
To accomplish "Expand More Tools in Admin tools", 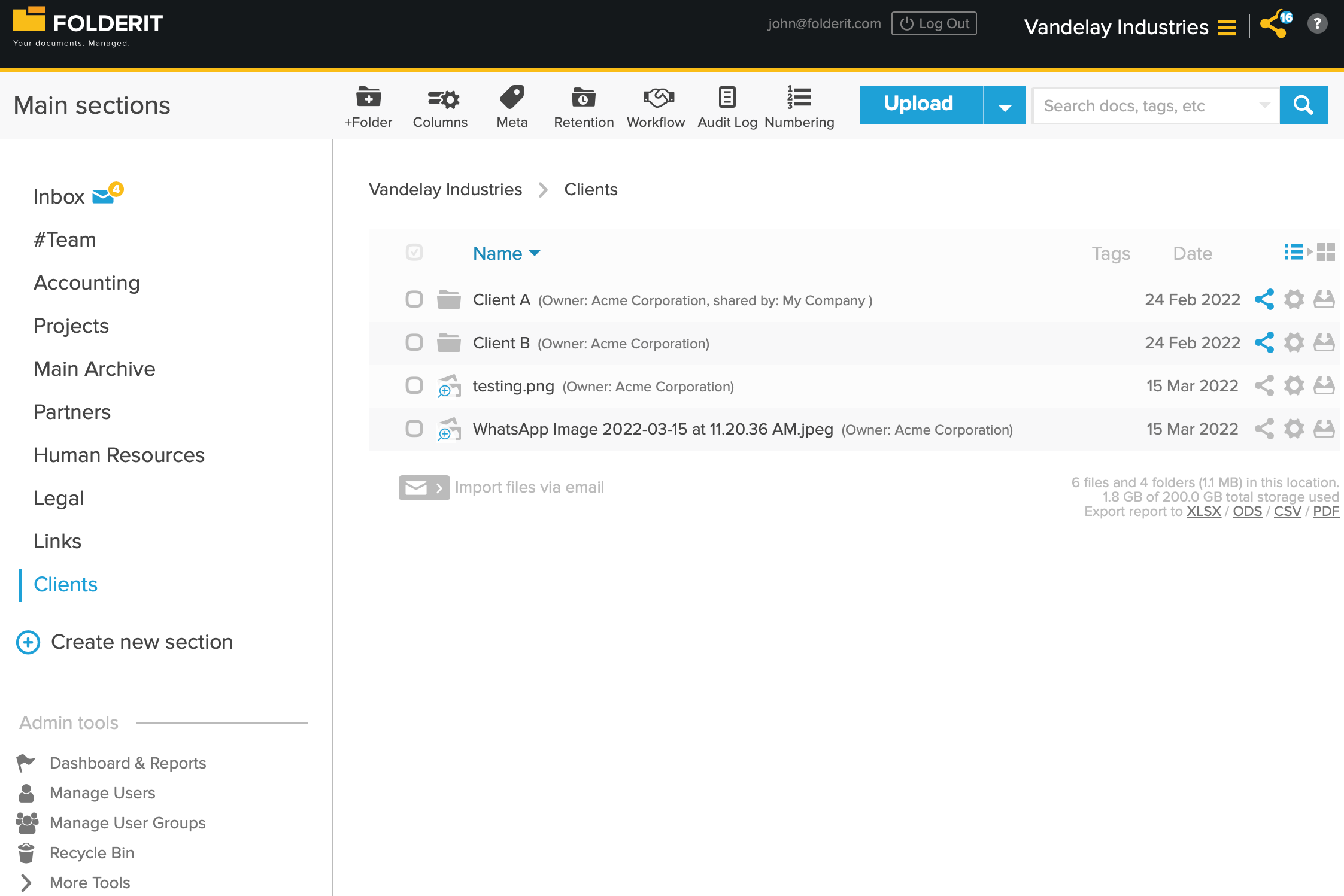I will [90, 882].
